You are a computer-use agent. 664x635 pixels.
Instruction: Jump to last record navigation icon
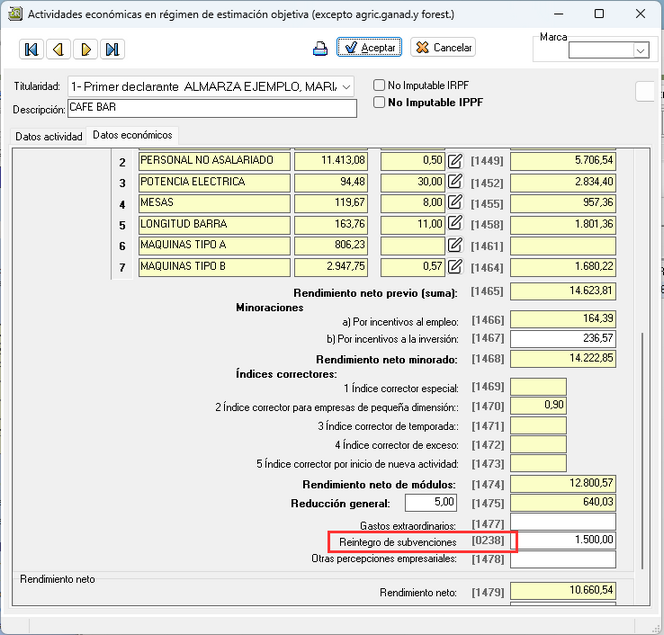[x=112, y=49]
